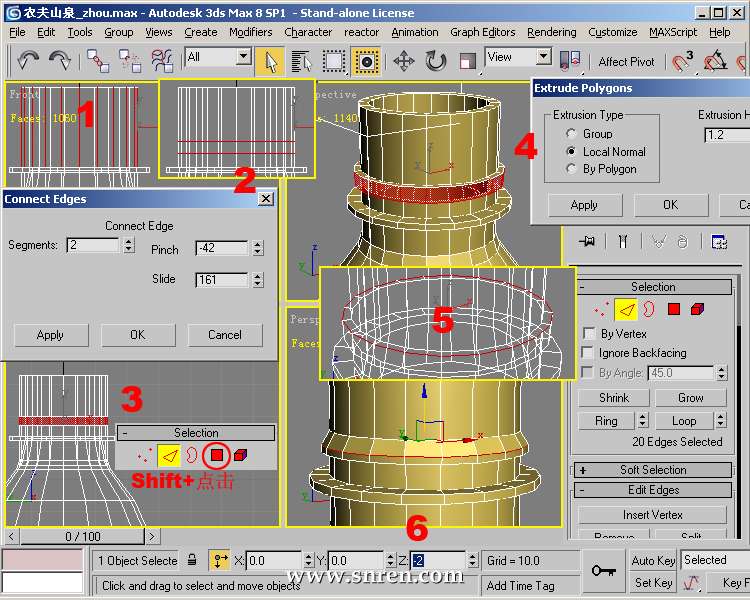Click the Loop button in the Selection rollout

[691, 421]
